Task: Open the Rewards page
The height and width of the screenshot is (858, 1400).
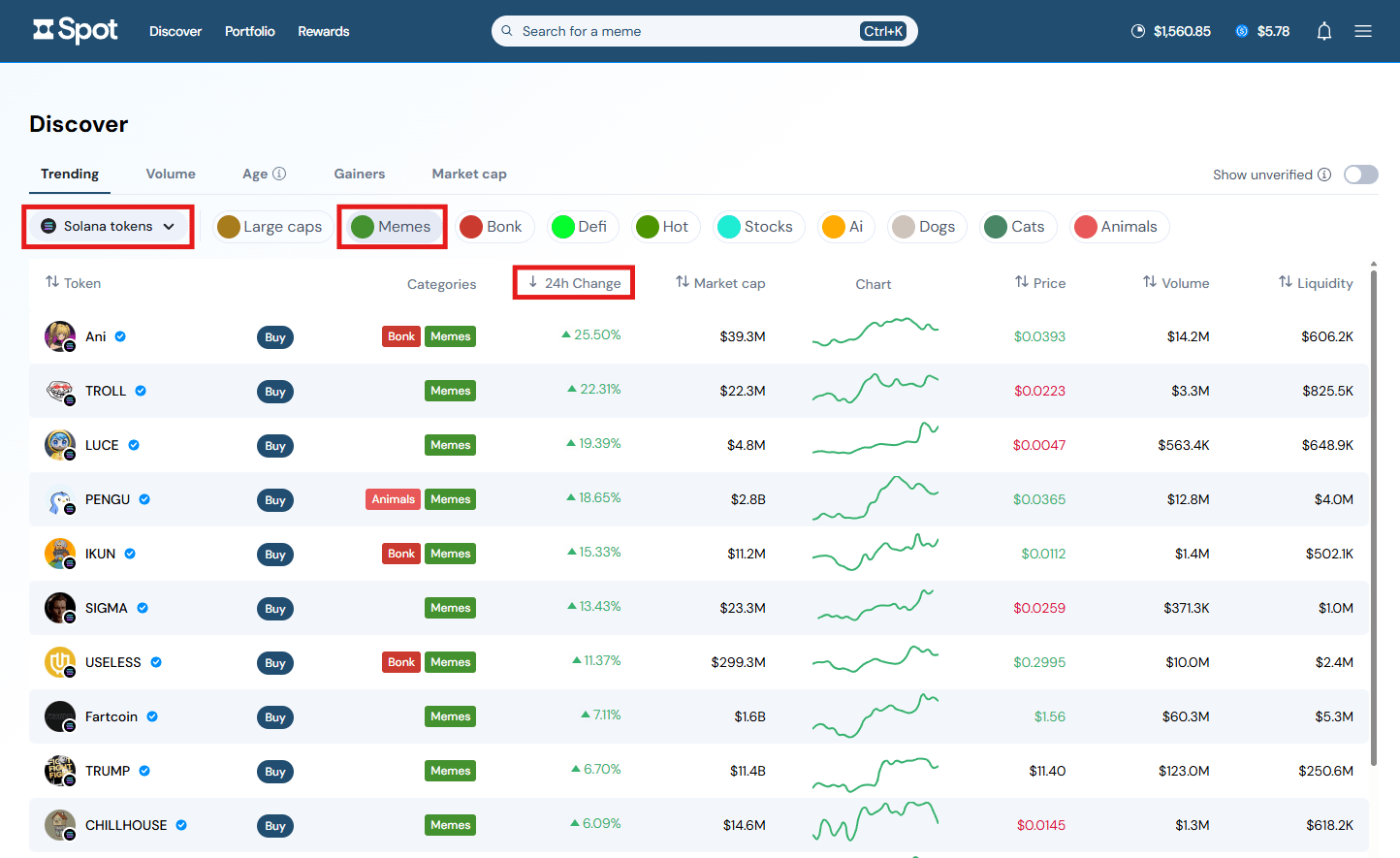Action: click(324, 31)
